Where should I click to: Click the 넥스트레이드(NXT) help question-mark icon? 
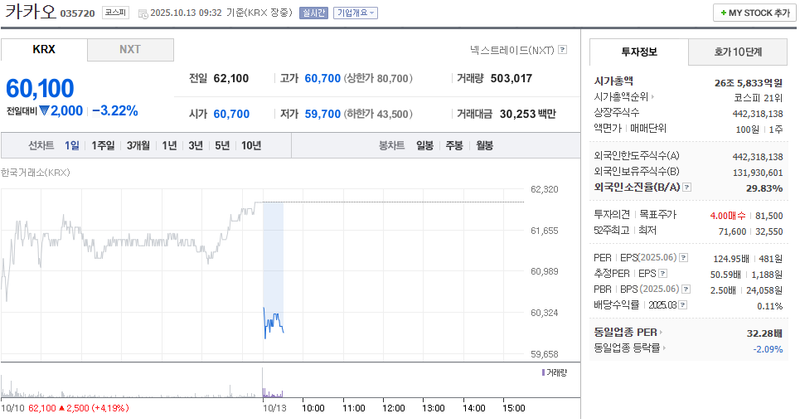click(563, 49)
